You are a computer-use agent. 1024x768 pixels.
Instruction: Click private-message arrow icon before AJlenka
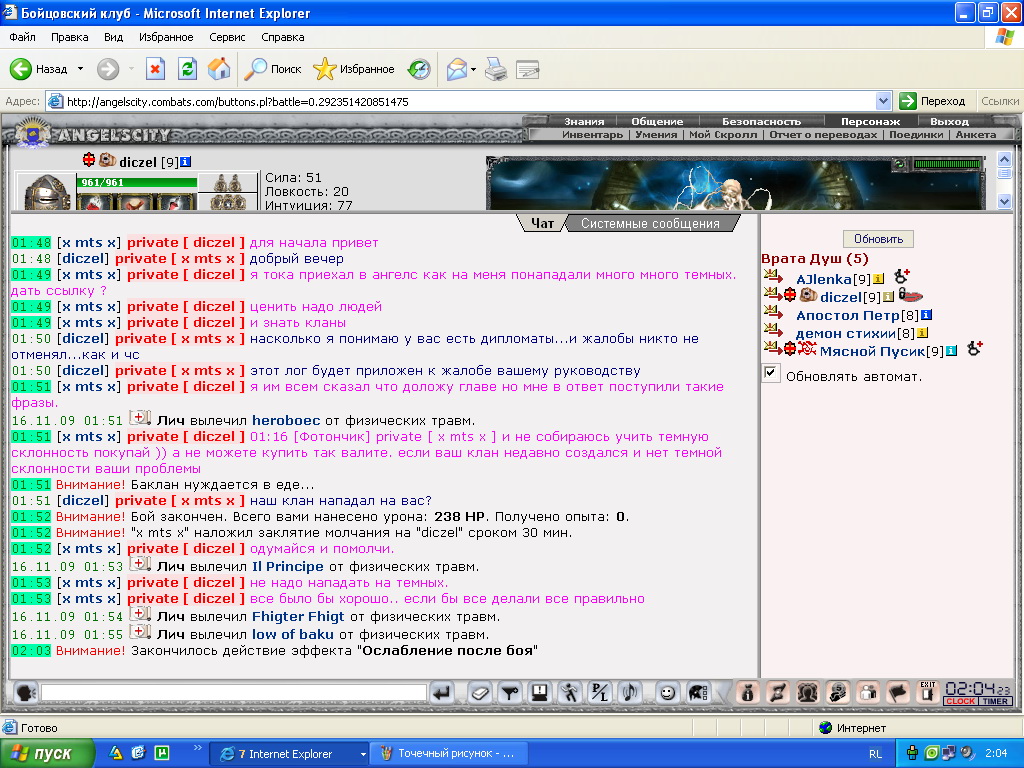pyautogui.click(x=773, y=276)
